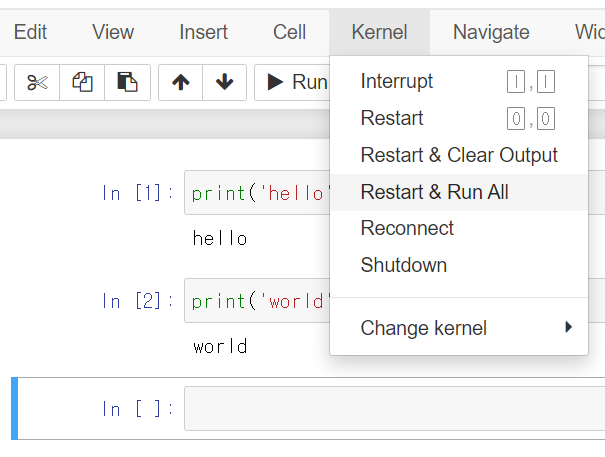
Task: Choose Interrupt from Kernel menu
Action: pyautogui.click(x=459, y=81)
